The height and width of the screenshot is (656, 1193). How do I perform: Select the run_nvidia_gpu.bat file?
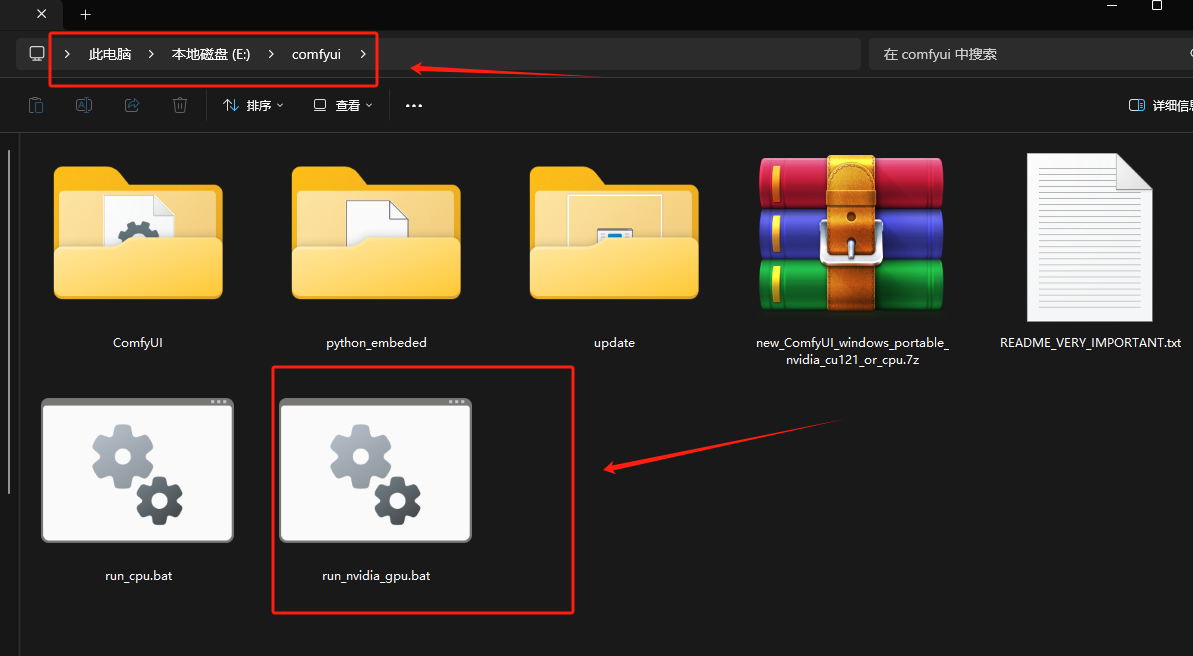[376, 490]
